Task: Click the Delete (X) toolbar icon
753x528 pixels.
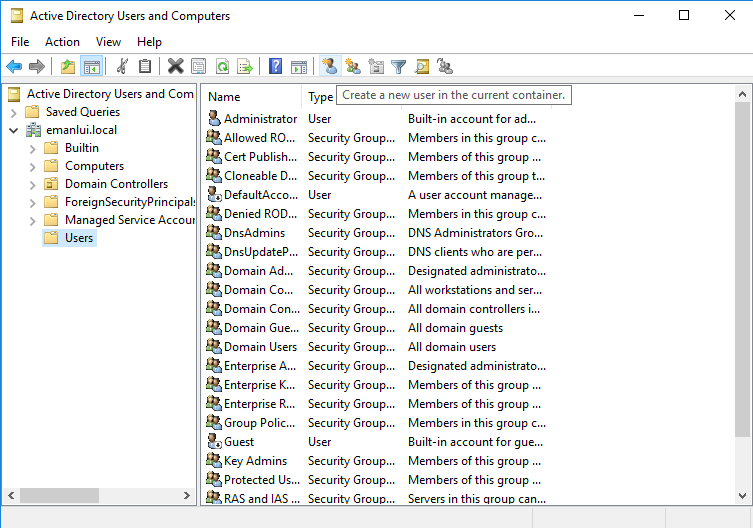Action: point(175,67)
